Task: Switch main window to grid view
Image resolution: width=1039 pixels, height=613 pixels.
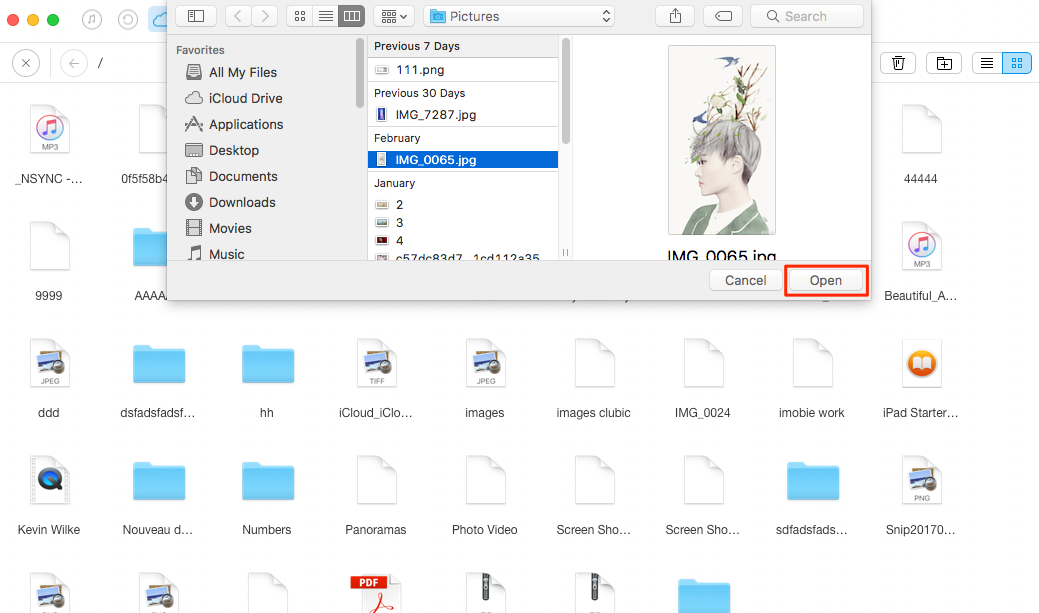Action: pos(1016,63)
